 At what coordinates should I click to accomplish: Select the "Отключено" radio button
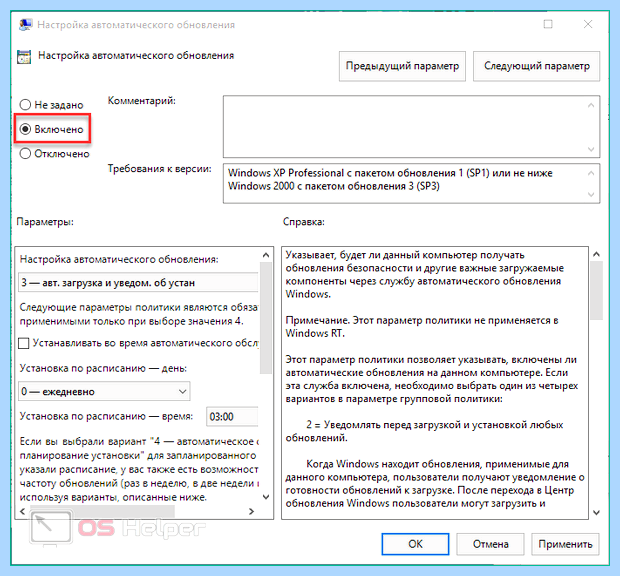[25, 153]
